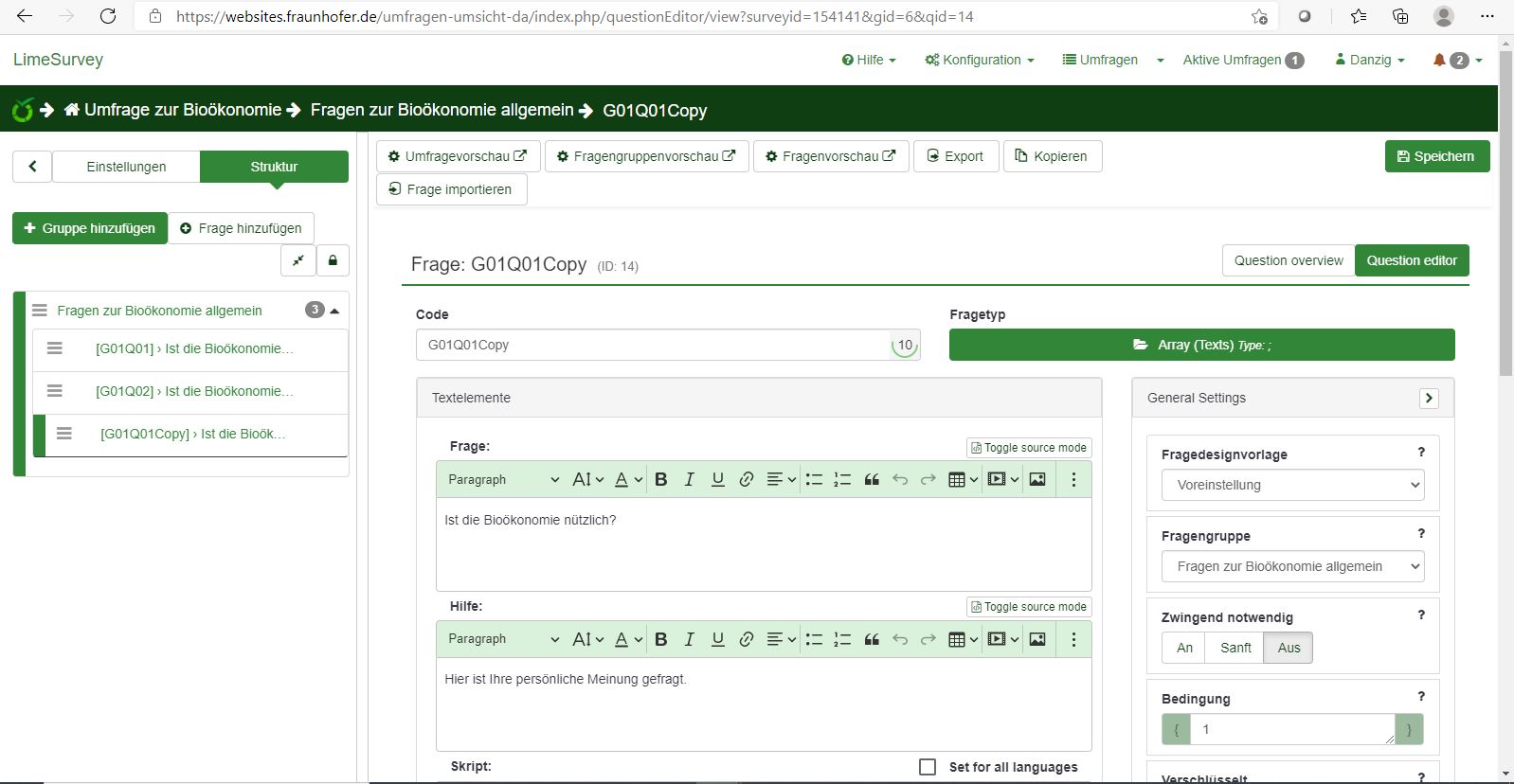Open Fragengruppe dropdown
Viewport: 1514px width, 784px height.
(1292, 566)
